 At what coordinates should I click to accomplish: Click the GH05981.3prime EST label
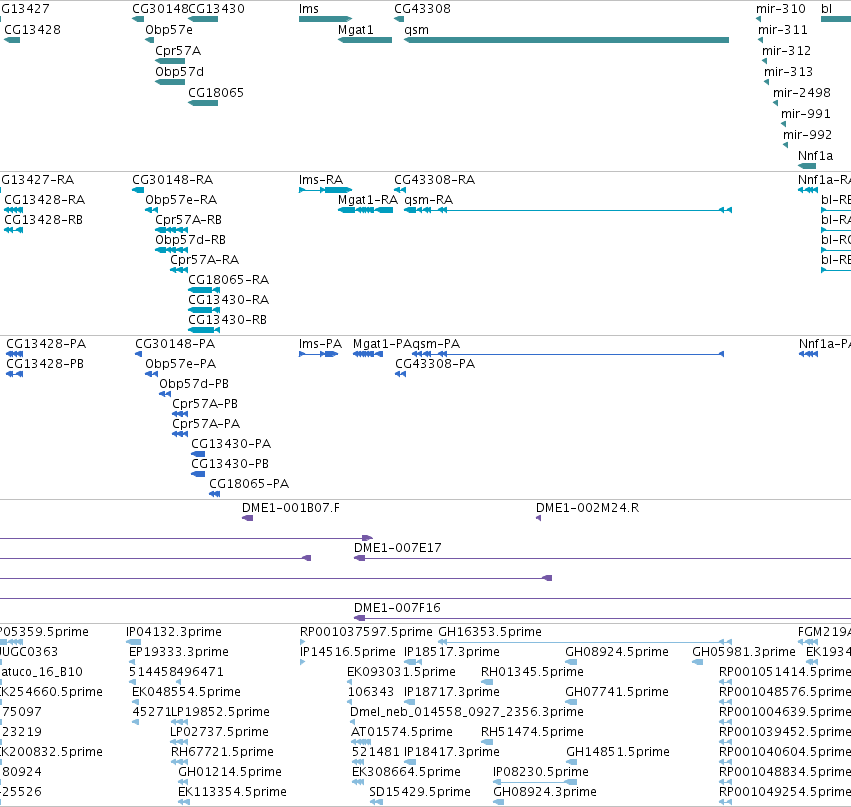(744, 652)
